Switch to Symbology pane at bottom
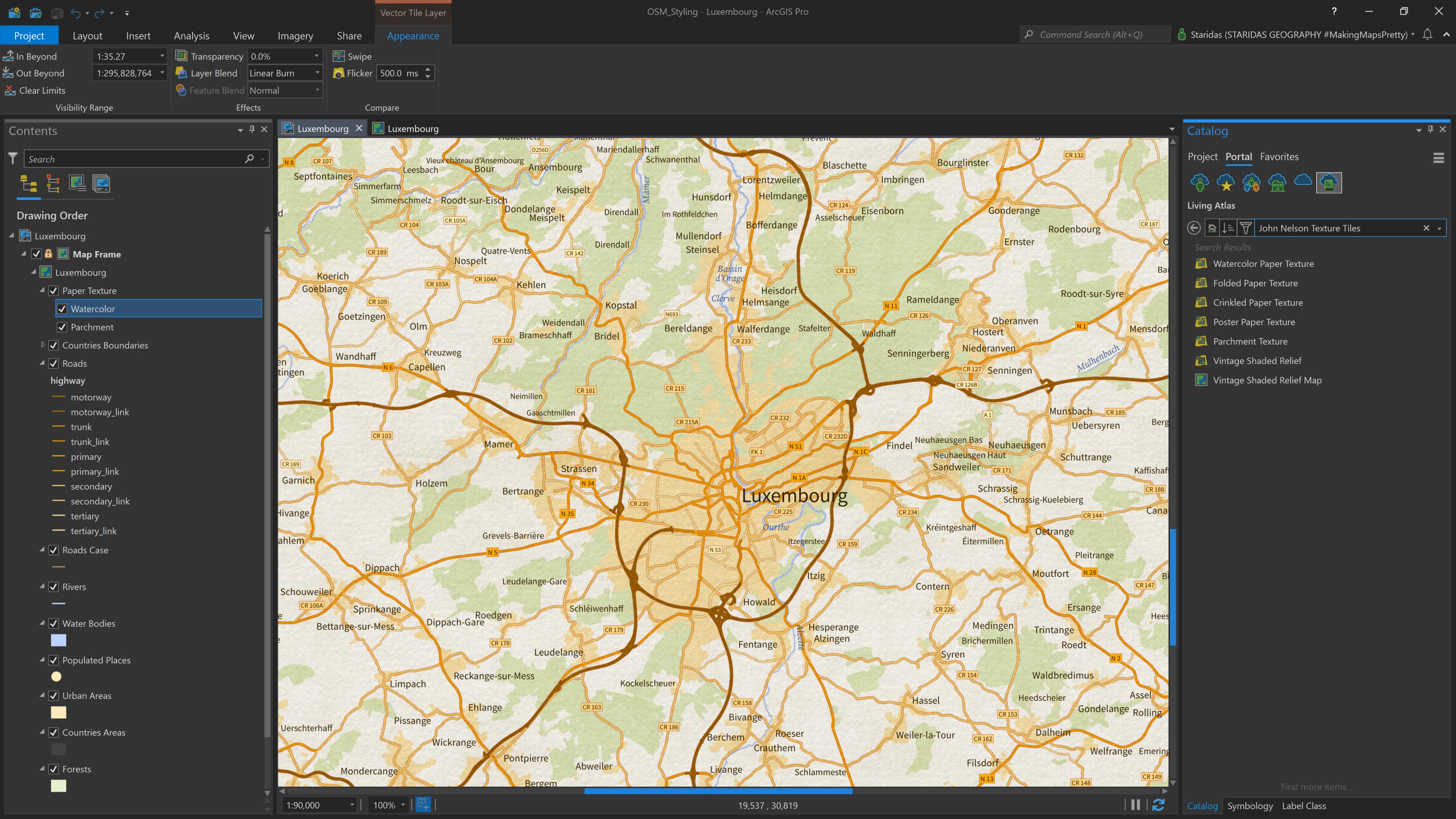This screenshot has height=819, width=1456. click(x=1250, y=805)
